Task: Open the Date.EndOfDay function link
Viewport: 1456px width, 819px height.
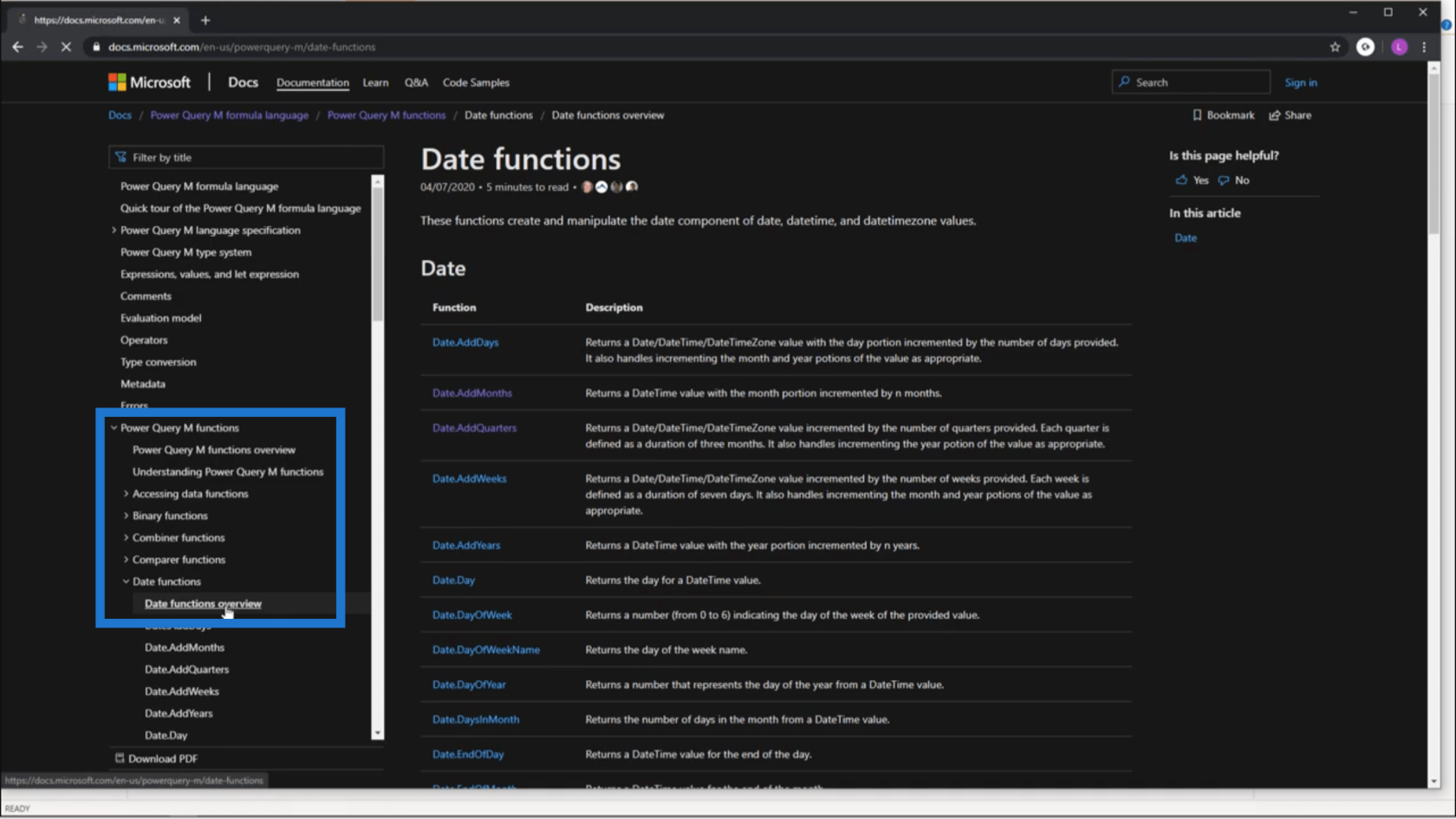Action: pos(468,755)
